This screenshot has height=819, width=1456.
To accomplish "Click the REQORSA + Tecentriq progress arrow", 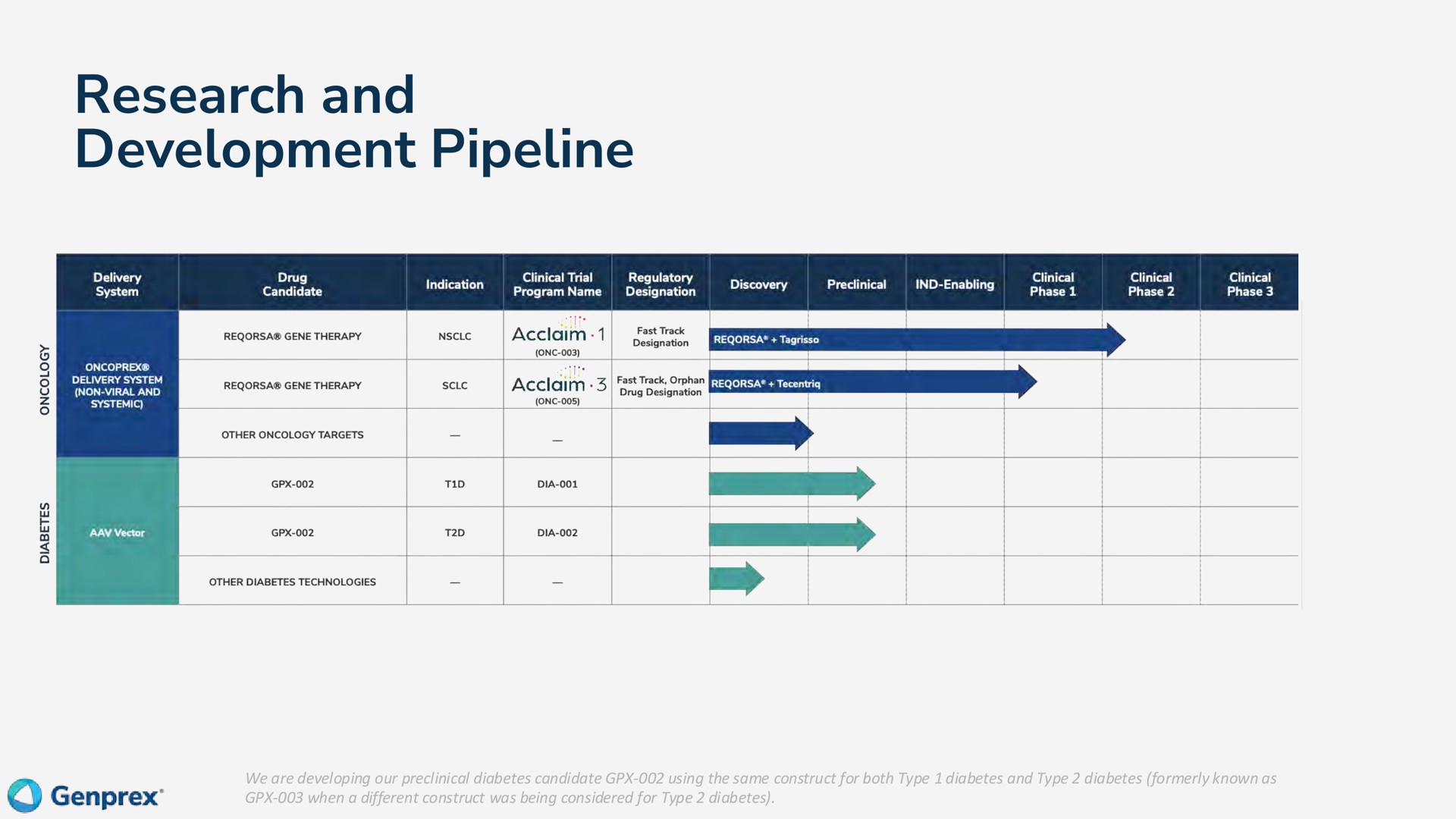I will [x=873, y=382].
